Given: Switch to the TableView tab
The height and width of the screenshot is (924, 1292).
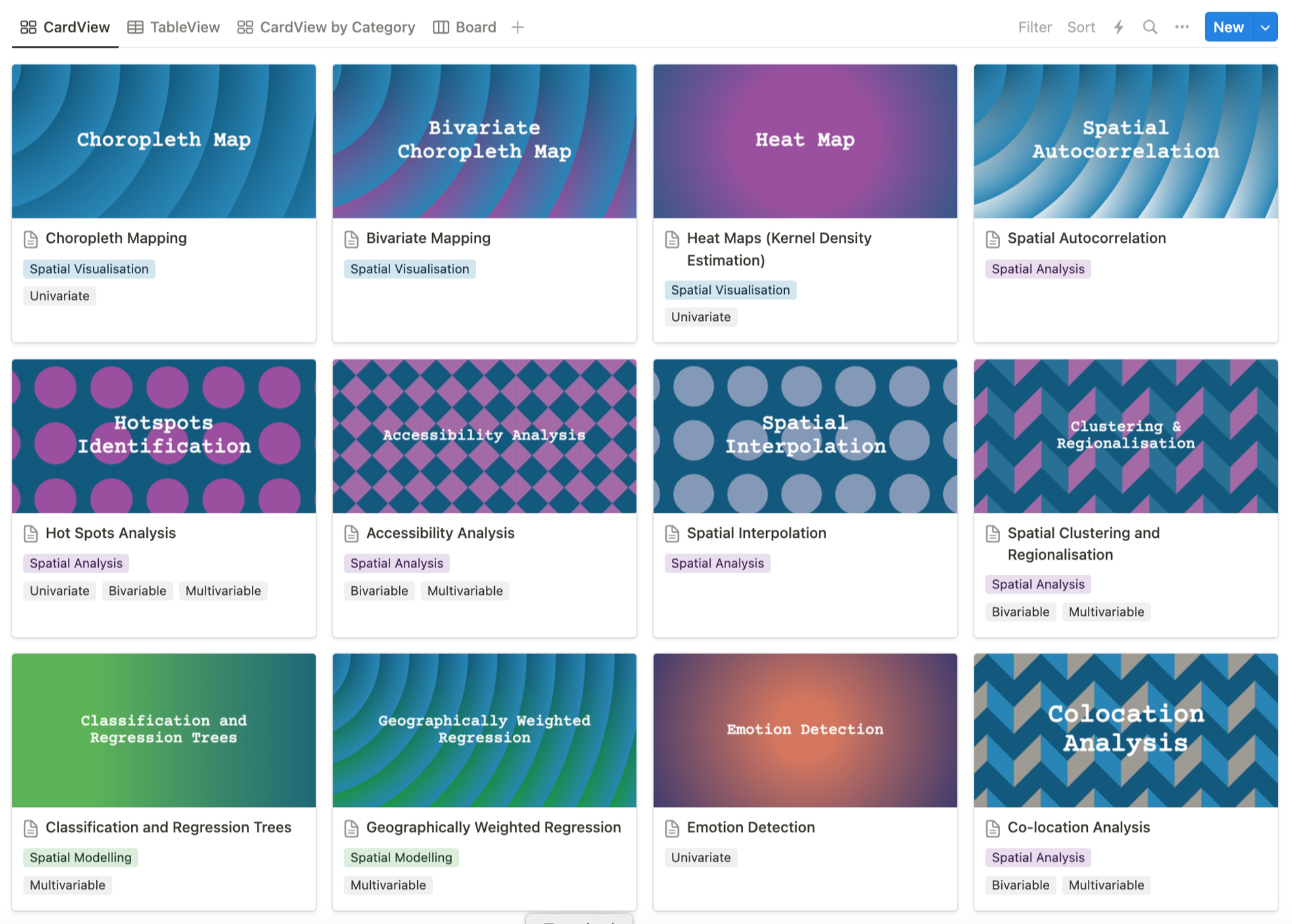Looking at the screenshot, I should (174, 27).
